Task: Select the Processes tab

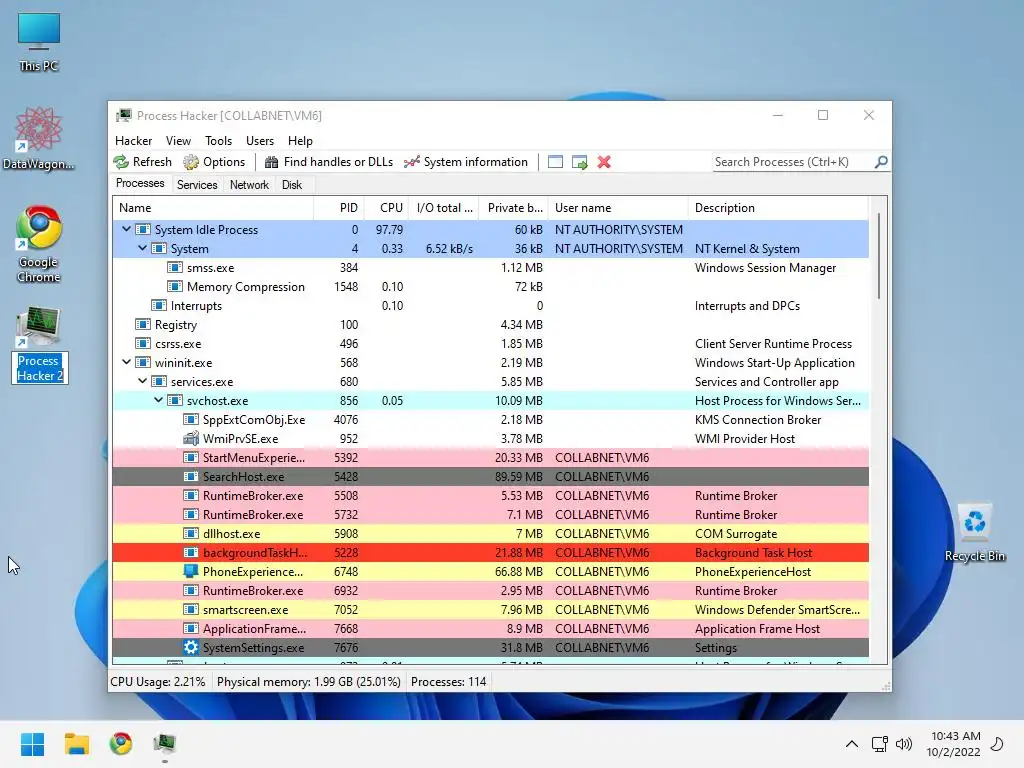Action: [x=140, y=184]
